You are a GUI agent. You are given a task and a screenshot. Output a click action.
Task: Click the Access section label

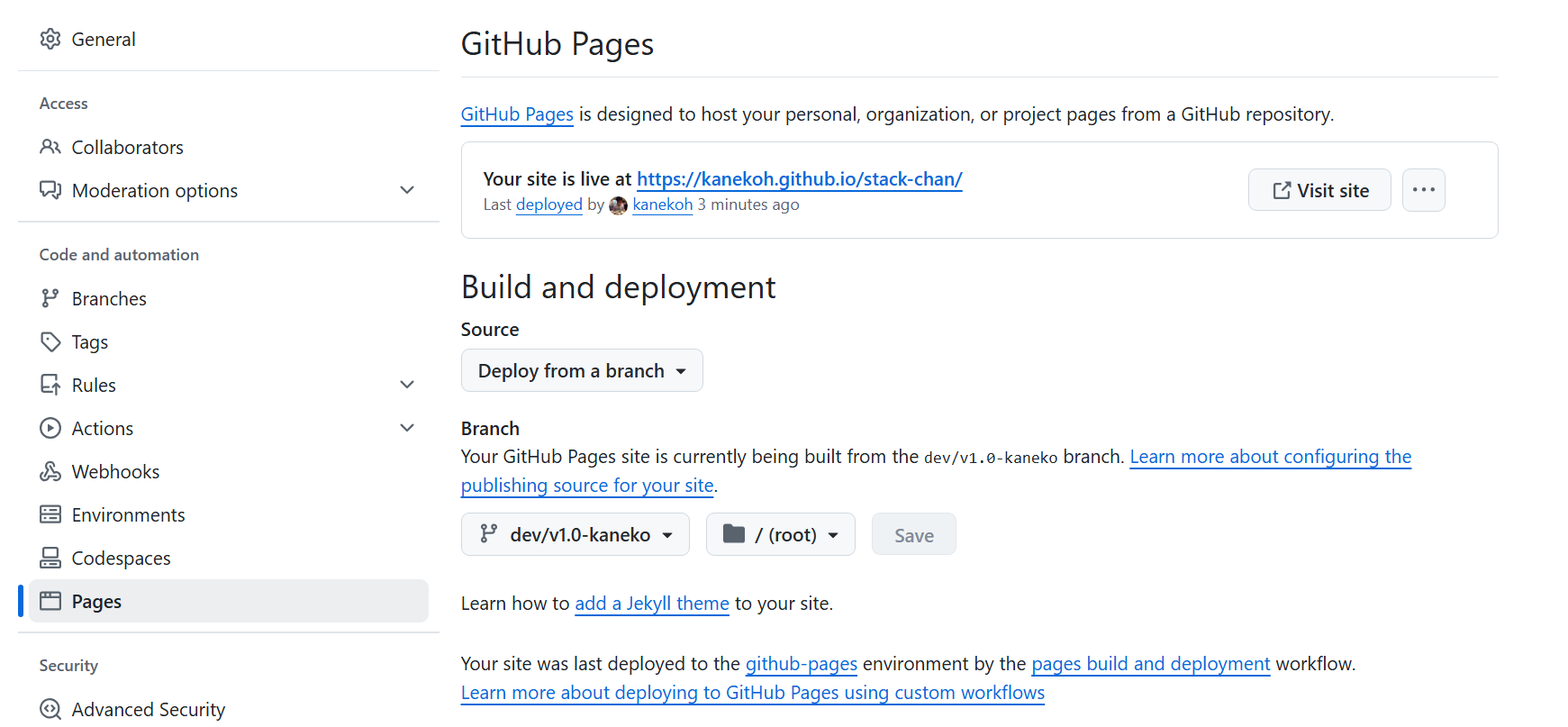click(x=64, y=104)
